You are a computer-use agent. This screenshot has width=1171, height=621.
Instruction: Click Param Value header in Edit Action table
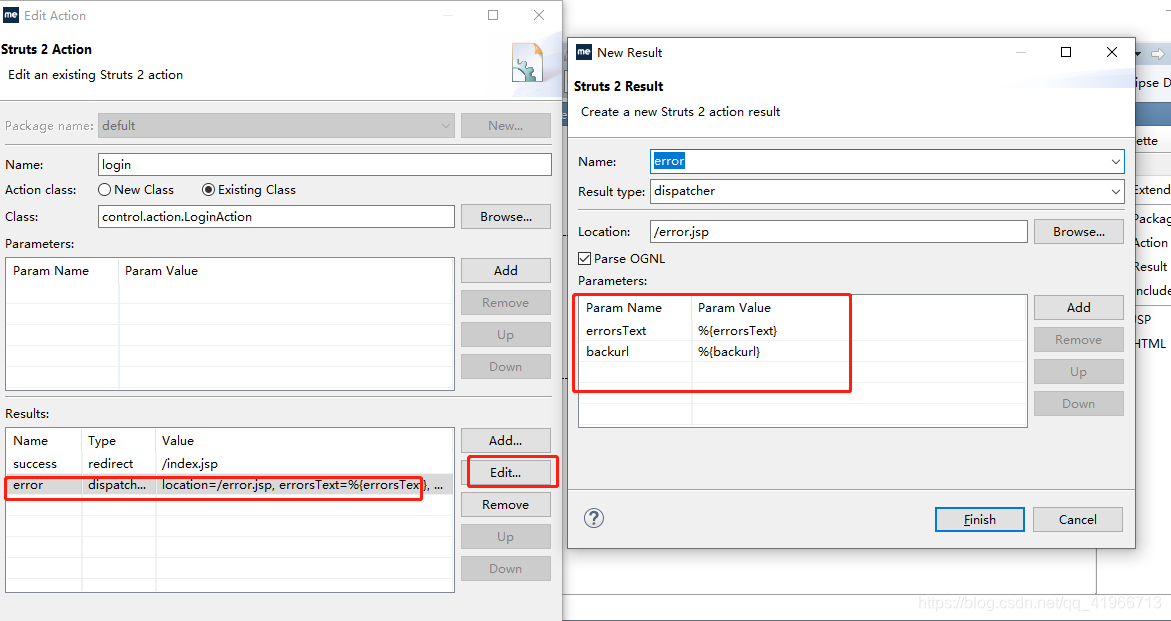[x=161, y=270]
